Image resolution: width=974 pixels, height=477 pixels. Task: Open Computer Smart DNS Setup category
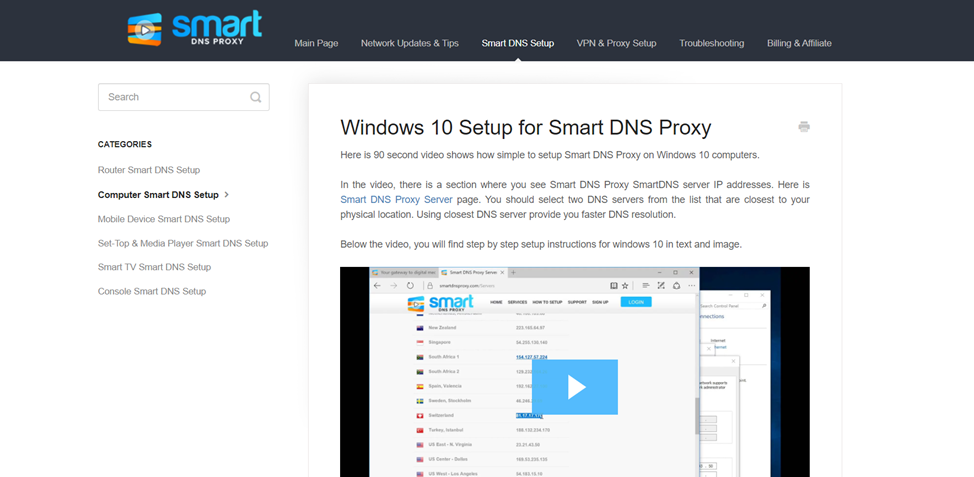(158, 194)
